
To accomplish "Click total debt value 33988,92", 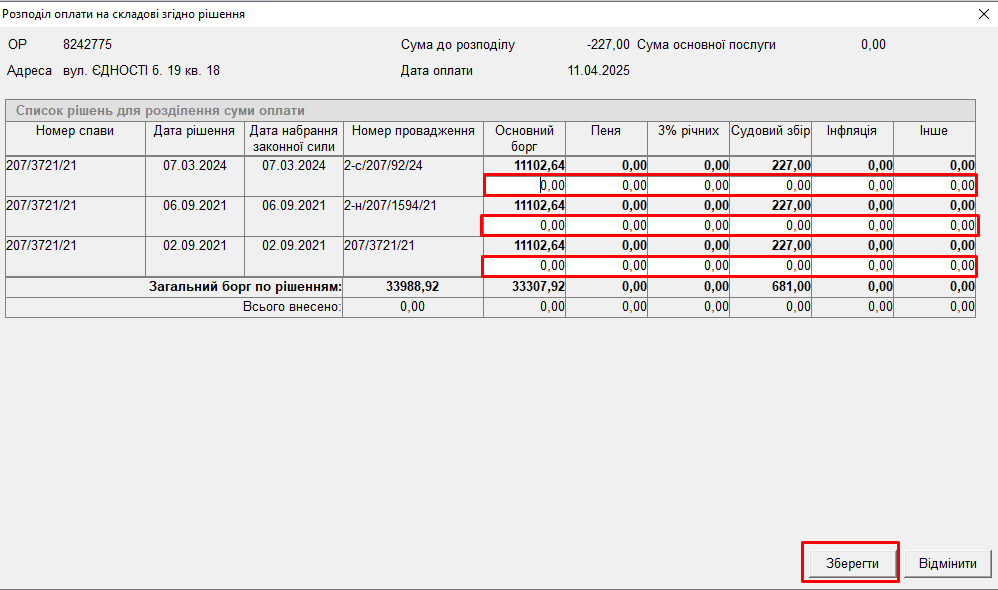I will click(x=412, y=287).
